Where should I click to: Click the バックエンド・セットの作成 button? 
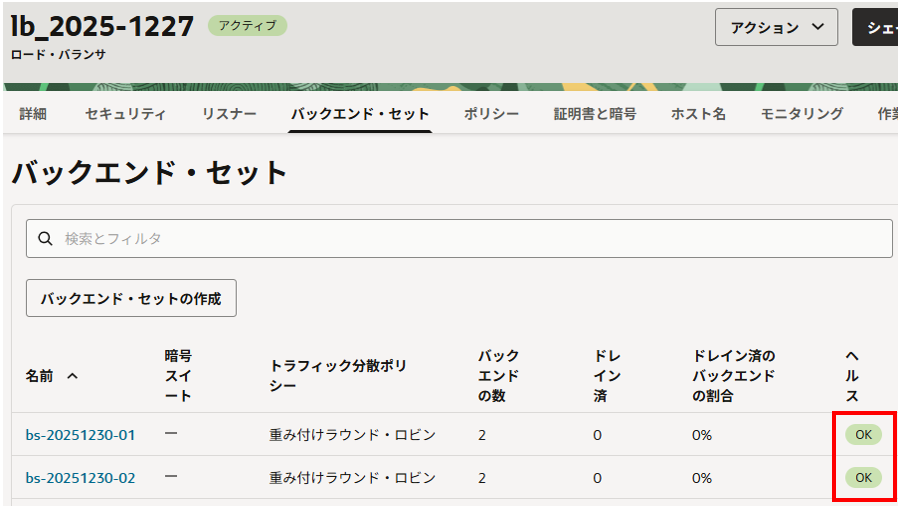(131, 298)
